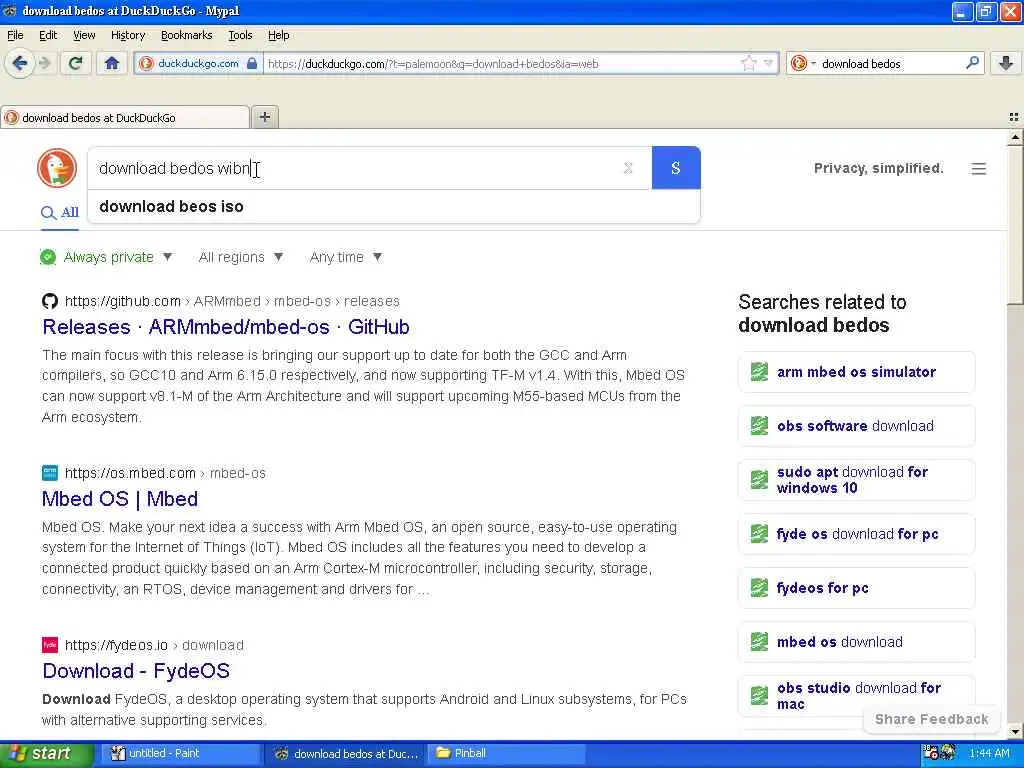Select the All results tab
Screen dimensions: 1024x768
[59, 213]
